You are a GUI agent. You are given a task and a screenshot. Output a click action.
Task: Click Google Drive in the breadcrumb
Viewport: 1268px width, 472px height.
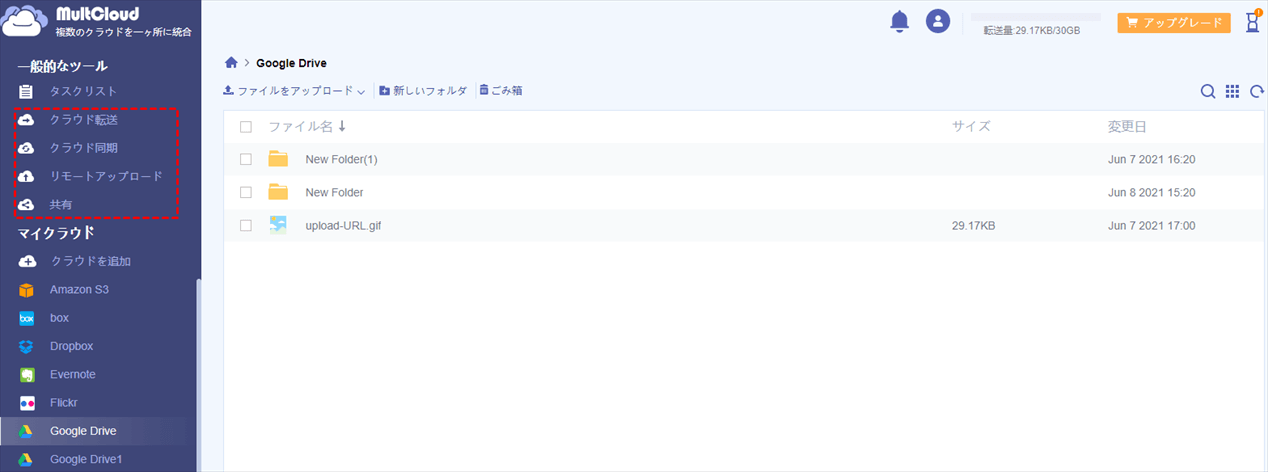tap(291, 63)
